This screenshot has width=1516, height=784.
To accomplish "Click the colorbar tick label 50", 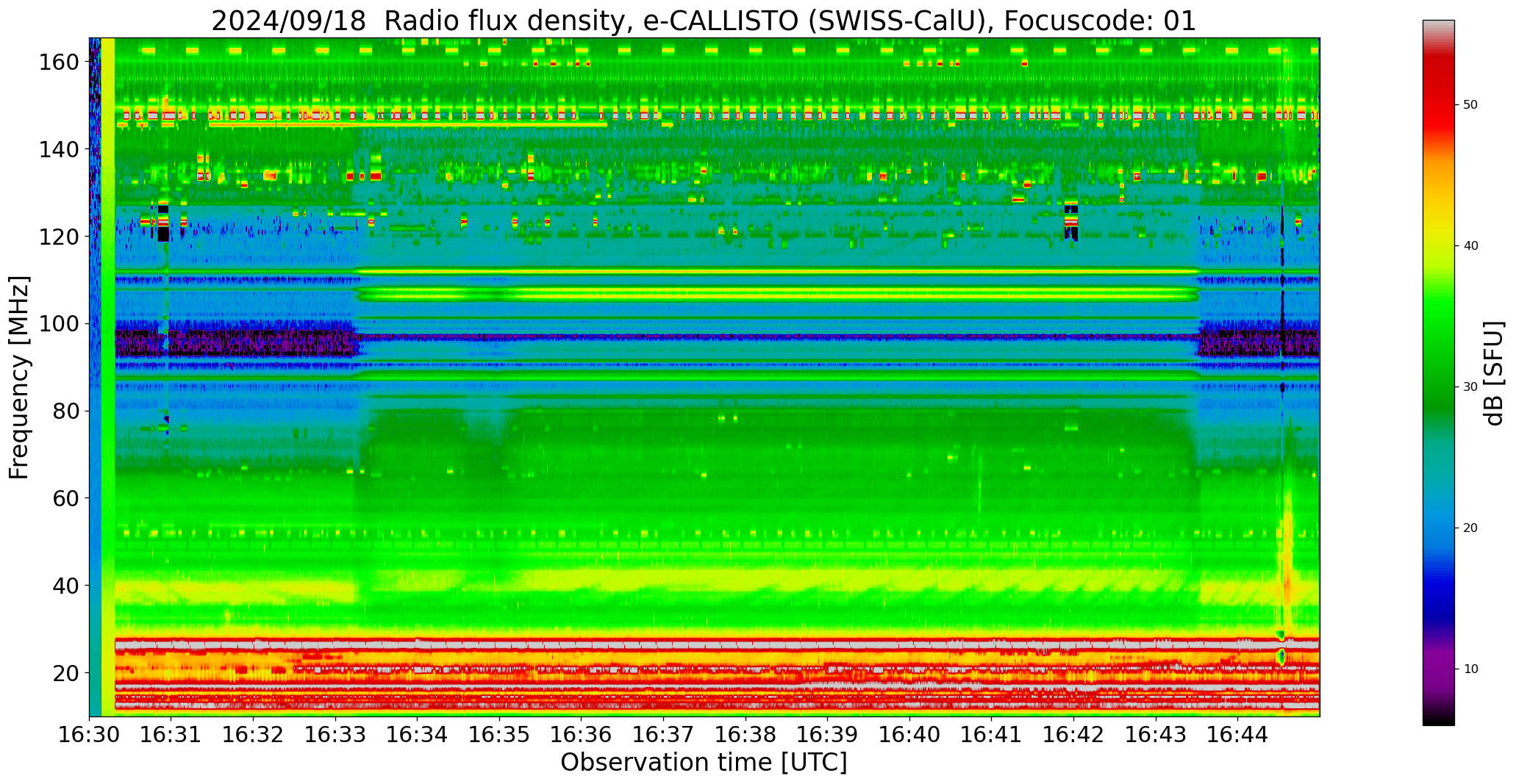I will (x=1470, y=105).
